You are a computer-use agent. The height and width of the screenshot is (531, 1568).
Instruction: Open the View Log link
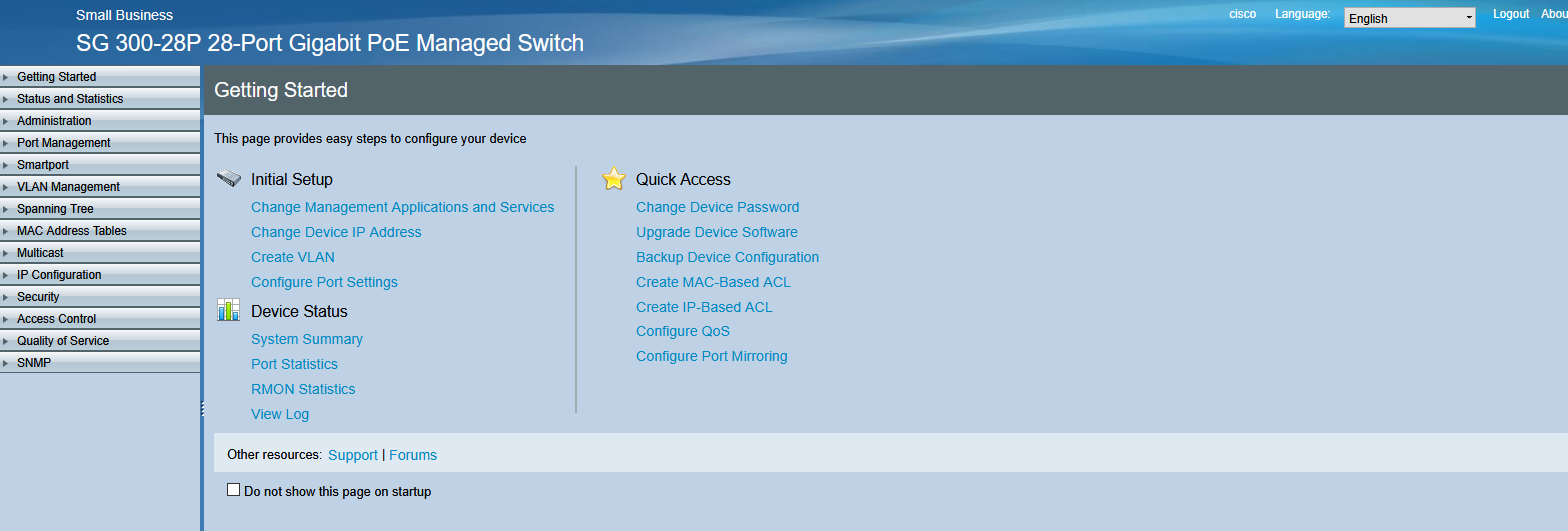(x=279, y=414)
